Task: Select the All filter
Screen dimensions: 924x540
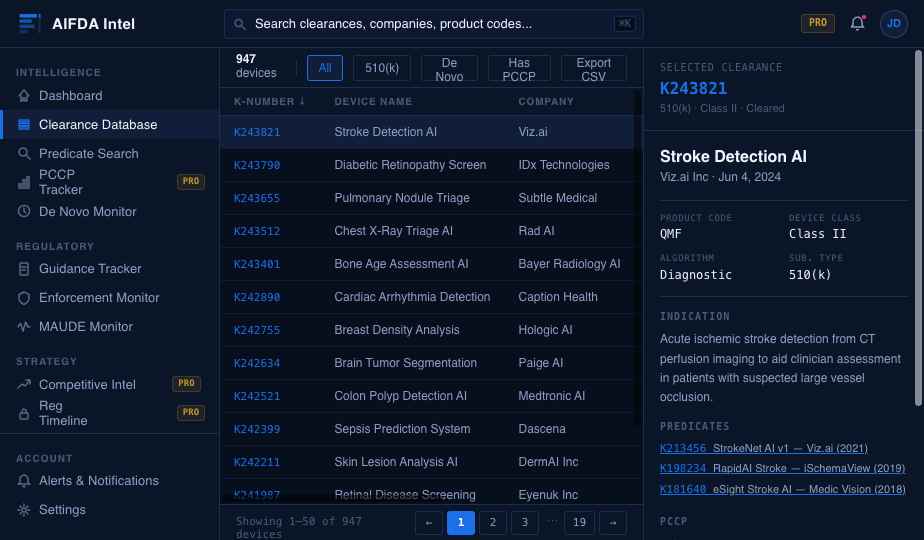Action: click(x=325, y=68)
